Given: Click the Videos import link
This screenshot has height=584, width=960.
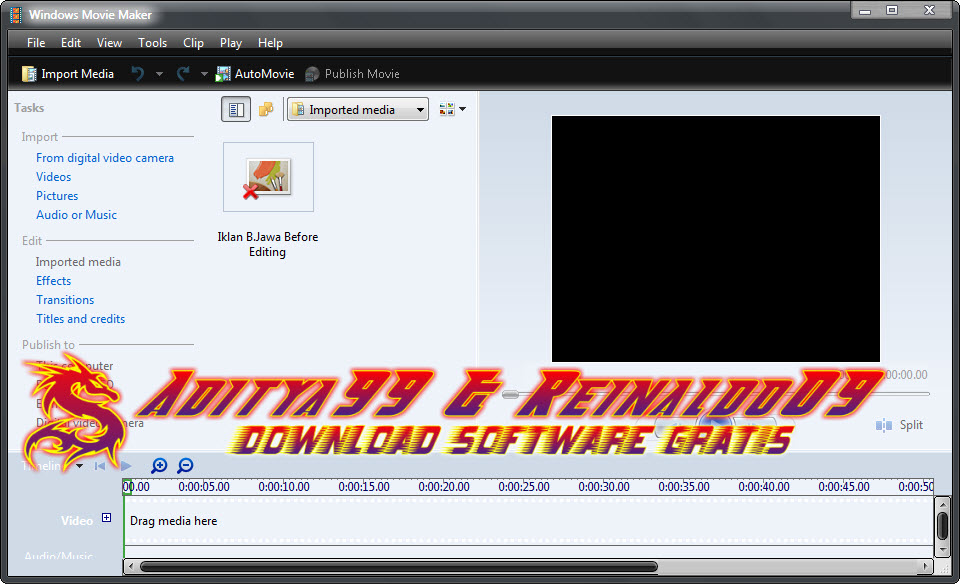Looking at the screenshot, I should [x=54, y=177].
